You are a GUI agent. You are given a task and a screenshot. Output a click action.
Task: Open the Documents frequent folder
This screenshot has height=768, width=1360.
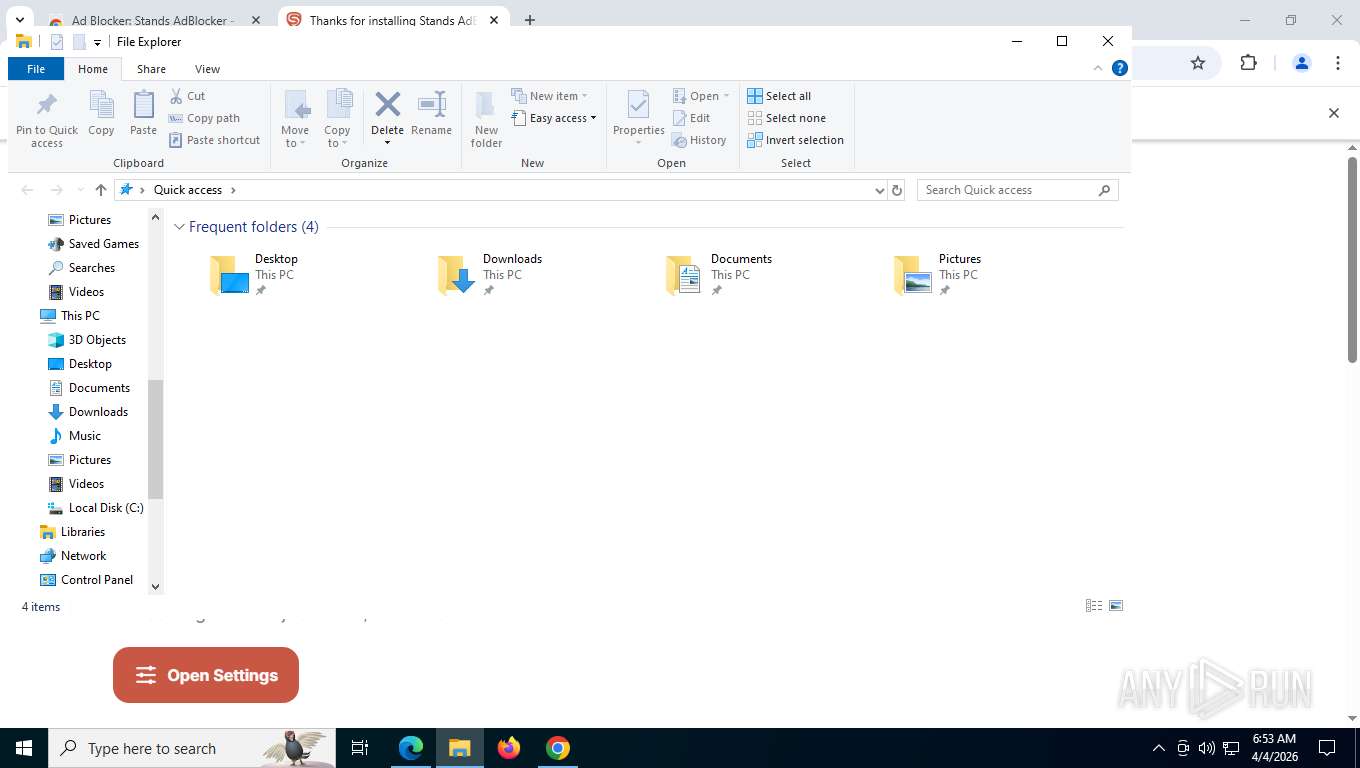pyautogui.click(x=720, y=274)
